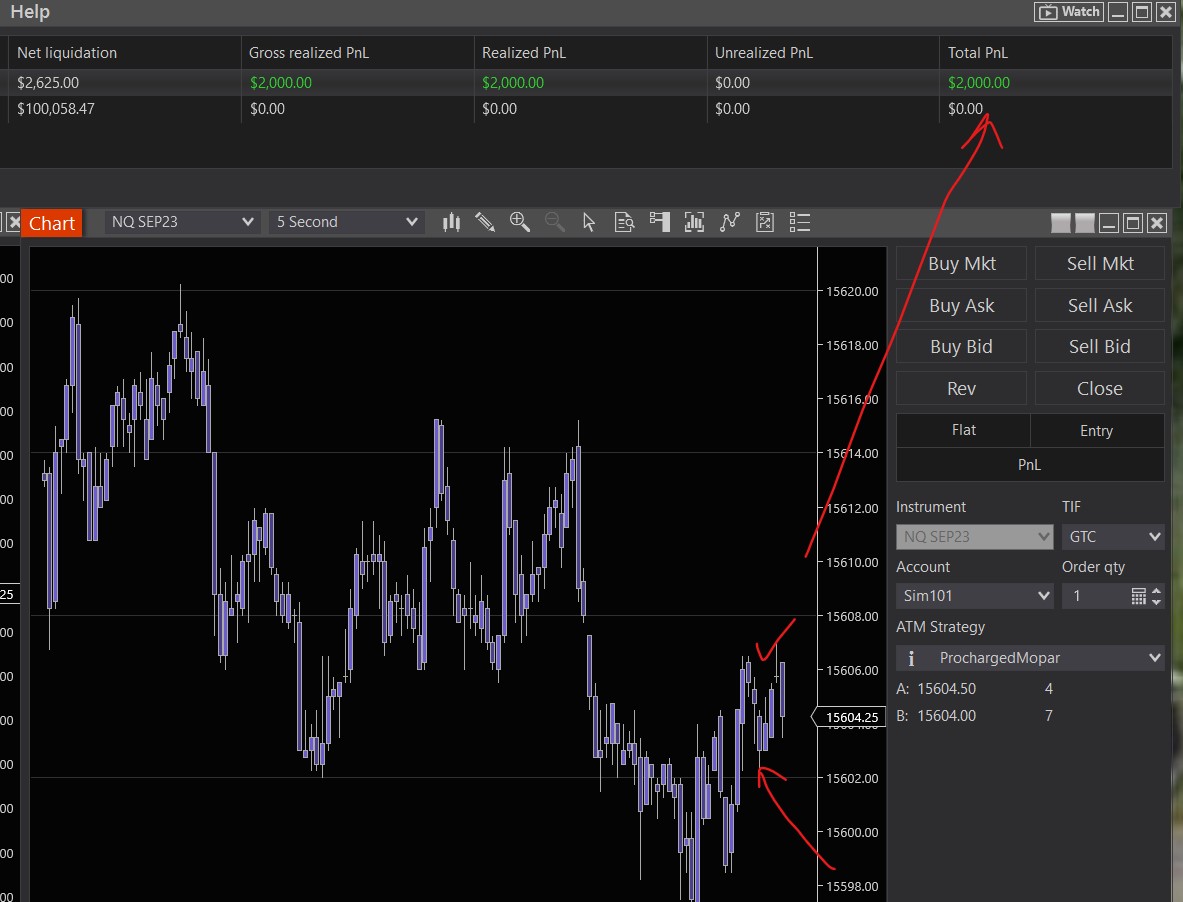1183x902 pixels.
Task: Expand the ProchargedMopar ATM Strategy dropdown
Action: point(1040,658)
